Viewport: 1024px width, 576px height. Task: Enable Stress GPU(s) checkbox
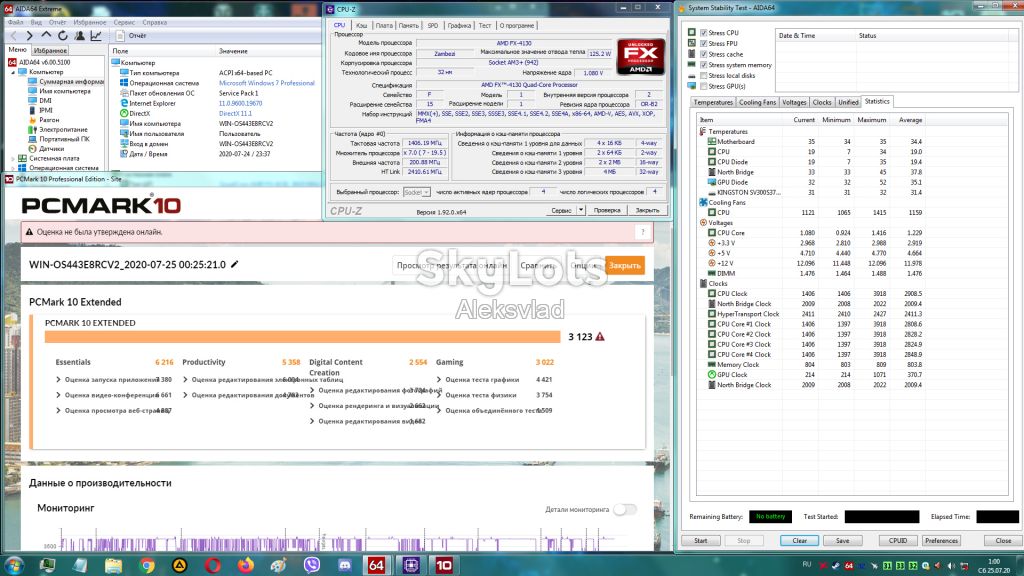(x=703, y=86)
